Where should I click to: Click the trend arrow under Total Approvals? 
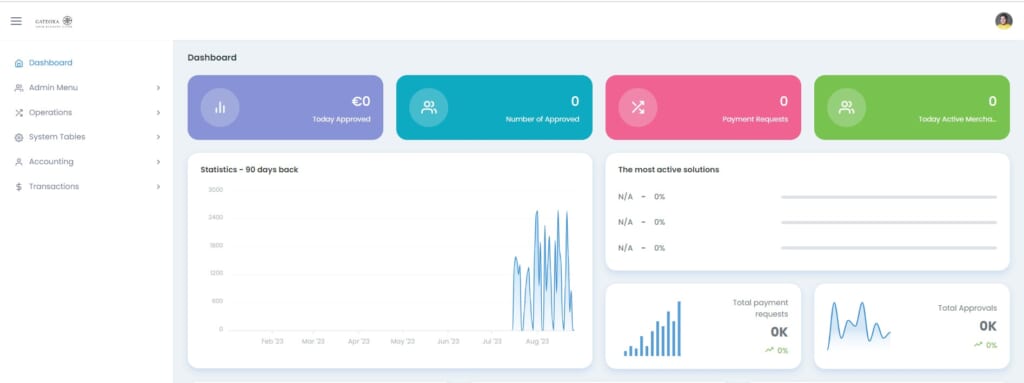978,344
